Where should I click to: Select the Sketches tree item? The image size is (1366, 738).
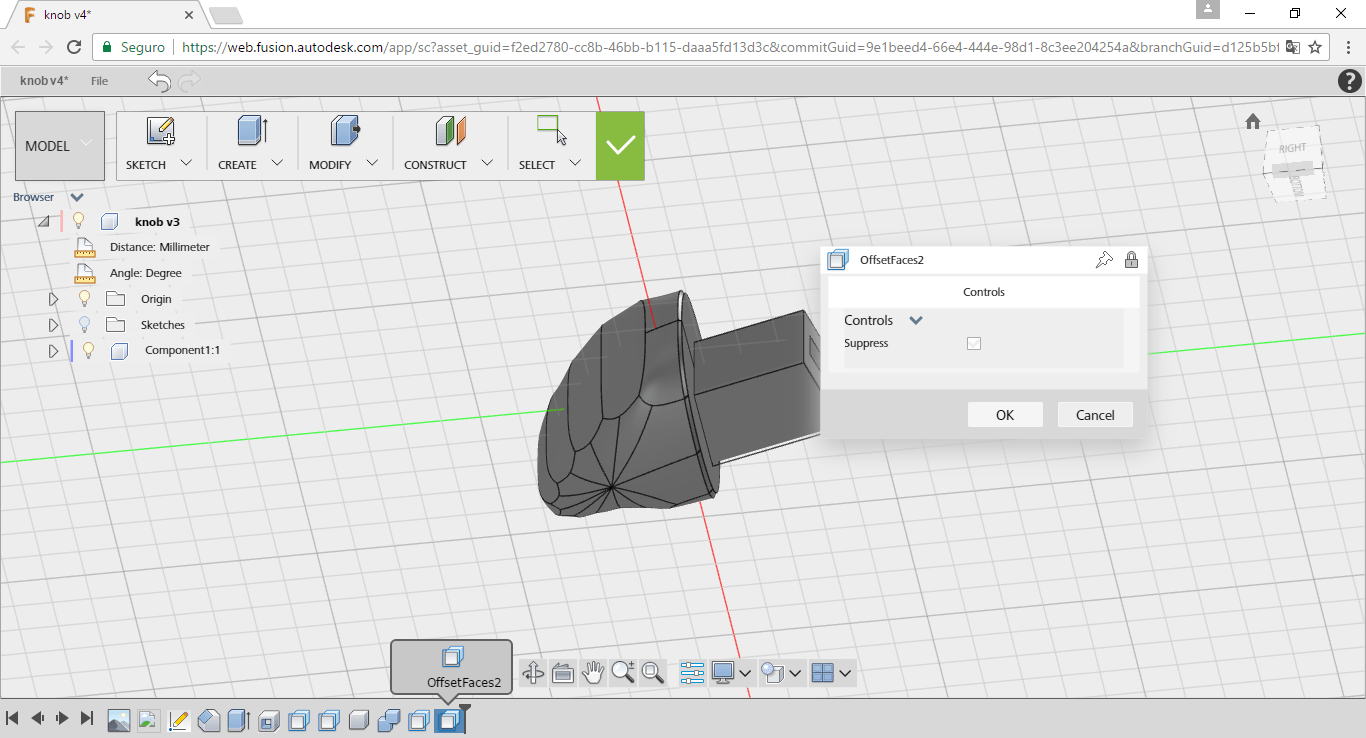163,325
